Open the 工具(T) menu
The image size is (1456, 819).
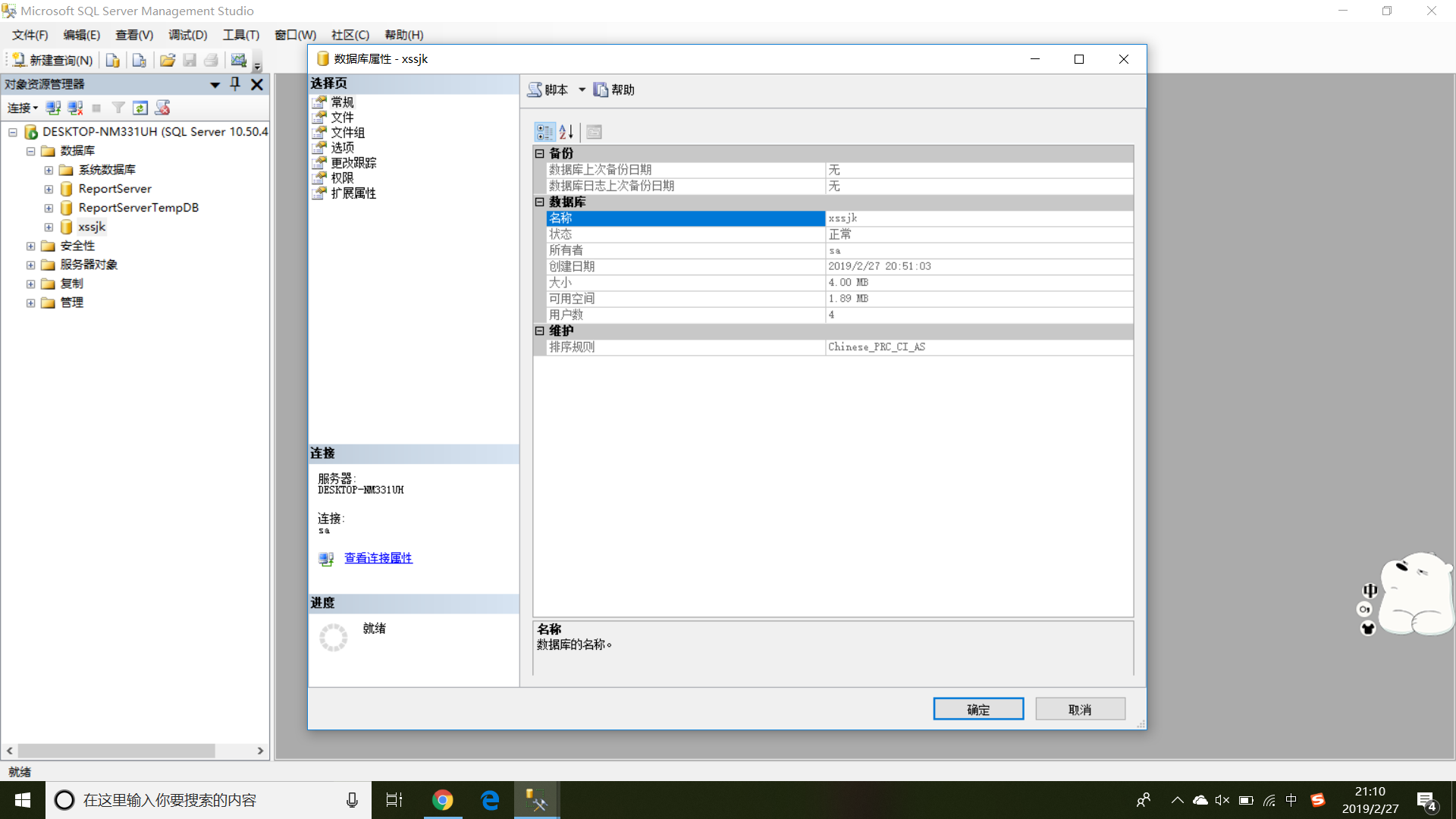click(240, 35)
